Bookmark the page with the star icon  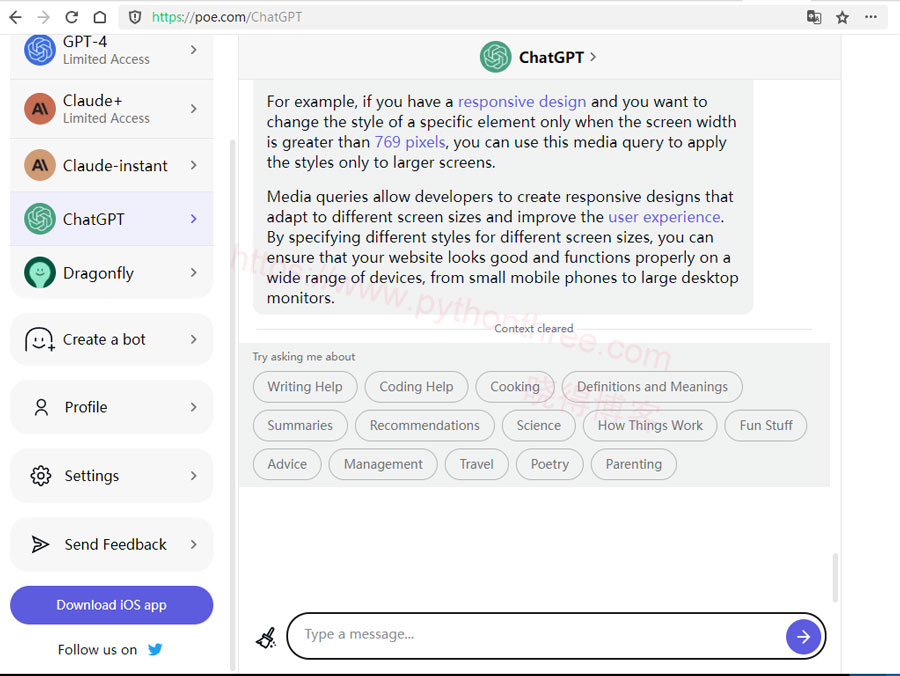(x=842, y=17)
